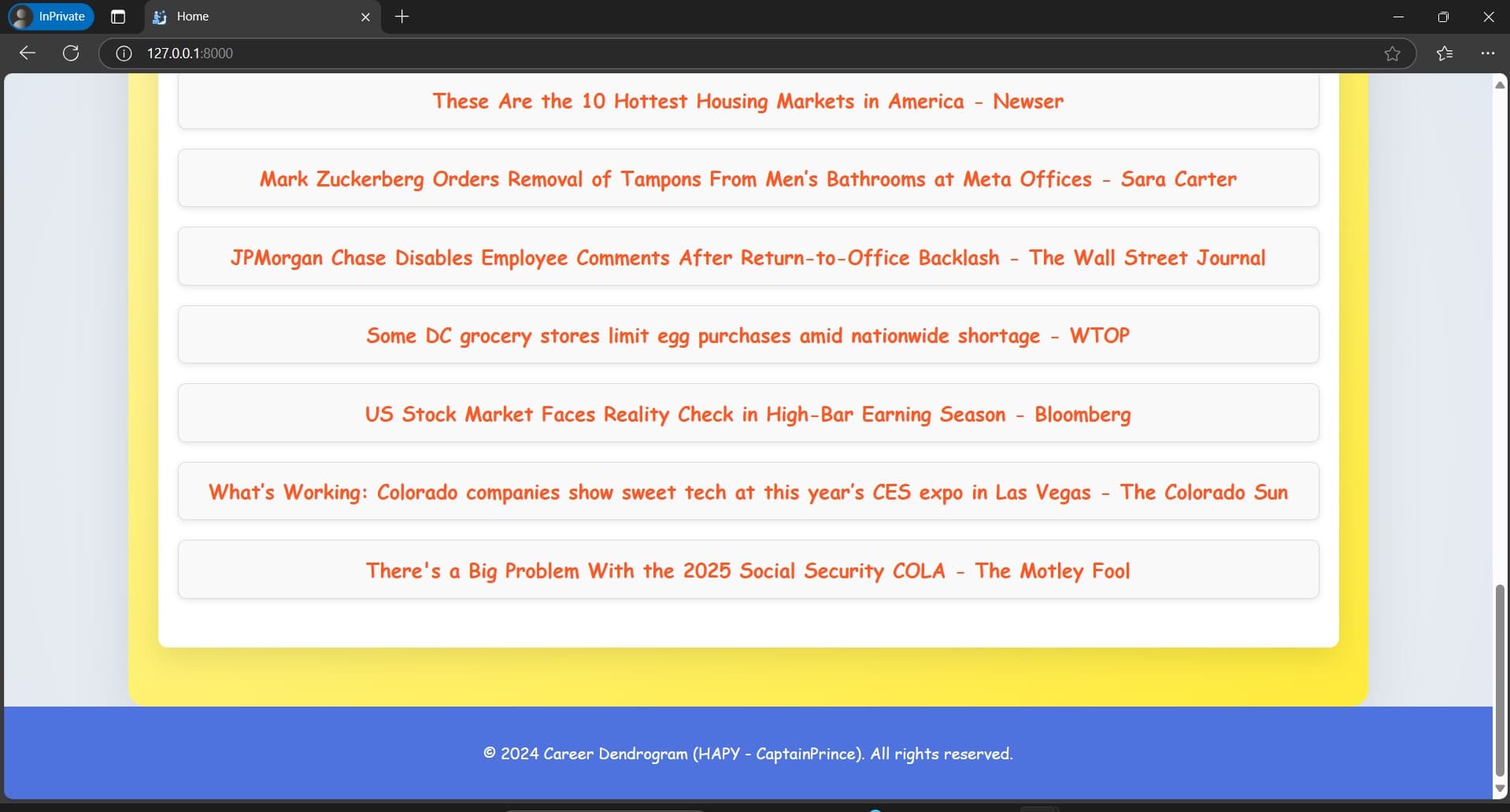Focus the address bar showing 127.0.0.1:8000
Screen dimensions: 1510x812
756,54
